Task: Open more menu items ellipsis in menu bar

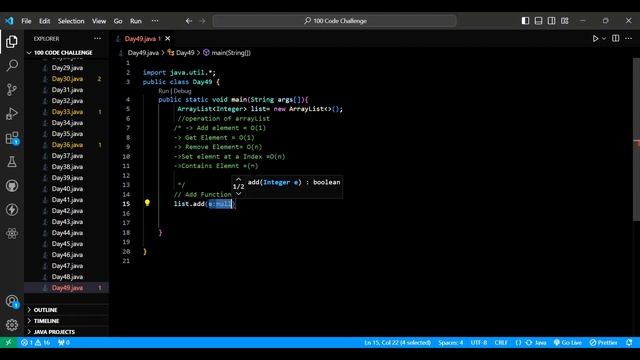Action: [x=155, y=21]
